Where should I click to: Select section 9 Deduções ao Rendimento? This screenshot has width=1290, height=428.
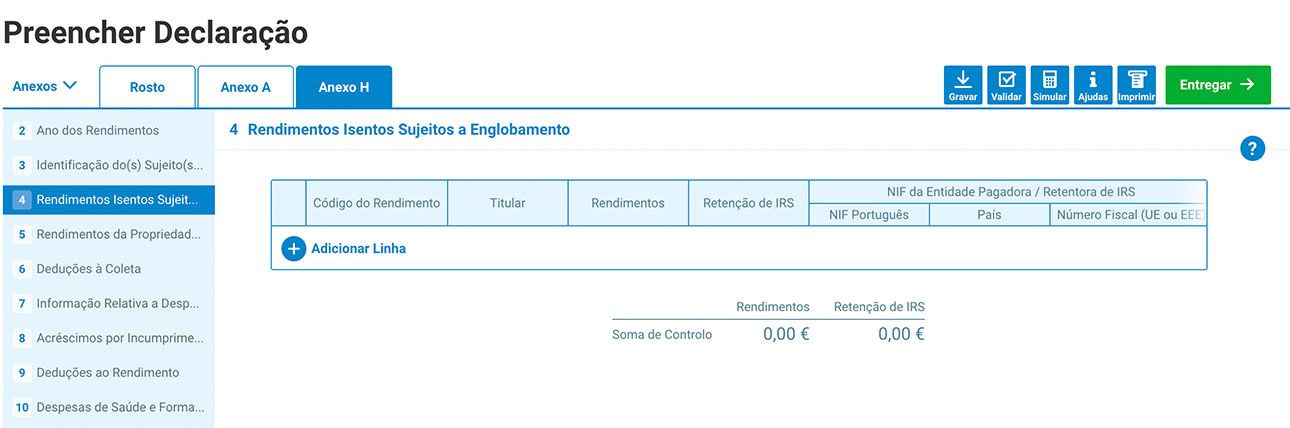tap(107, 373)
